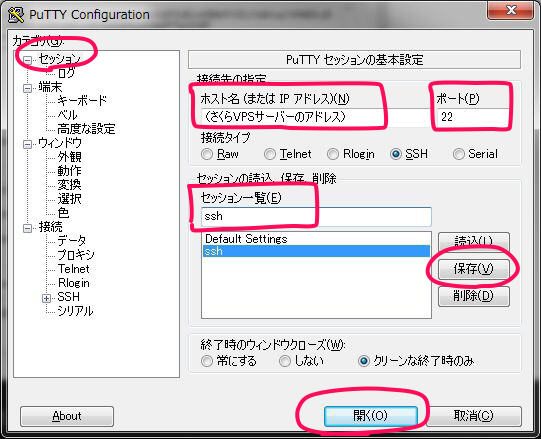This screenshot has width=541, height=439.
Task: Open the ベル category
Action: pyautogui.click(x=67, y=115)
